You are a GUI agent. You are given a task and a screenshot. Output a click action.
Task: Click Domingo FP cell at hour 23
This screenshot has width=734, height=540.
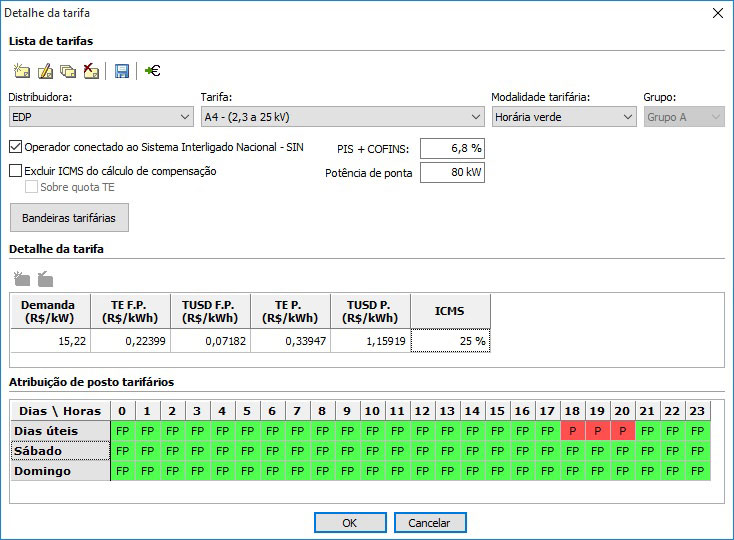coord(698,471)
